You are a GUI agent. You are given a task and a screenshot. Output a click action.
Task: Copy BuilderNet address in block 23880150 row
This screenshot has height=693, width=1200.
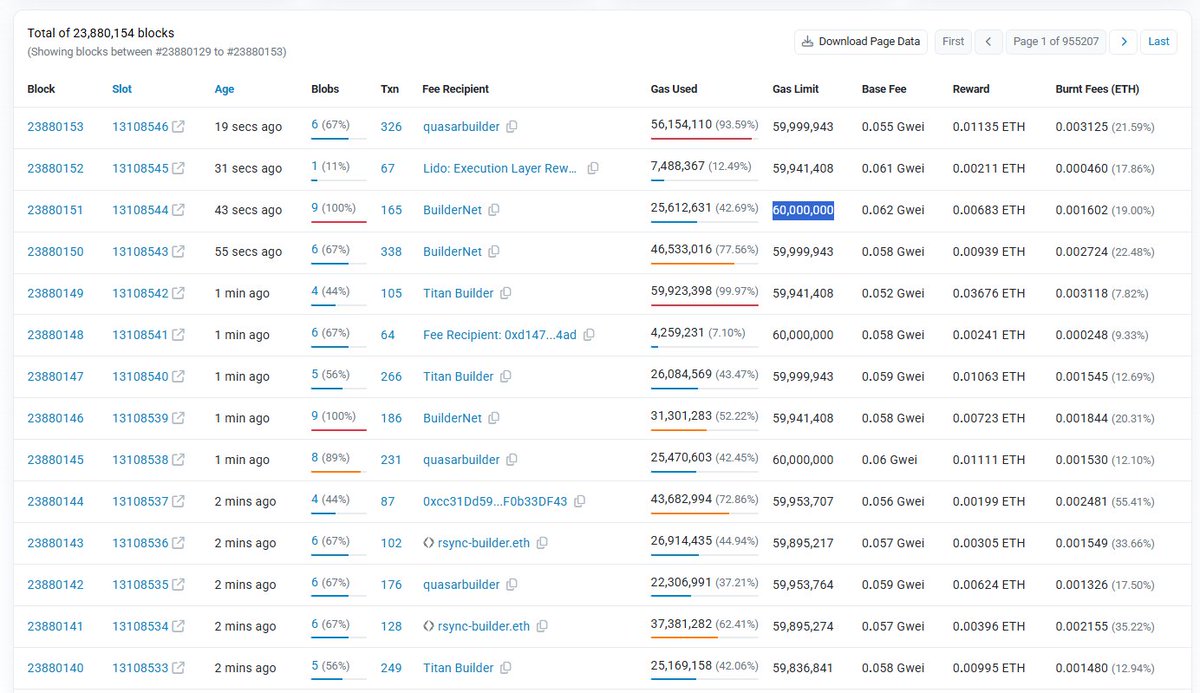(x=493, y=252)
